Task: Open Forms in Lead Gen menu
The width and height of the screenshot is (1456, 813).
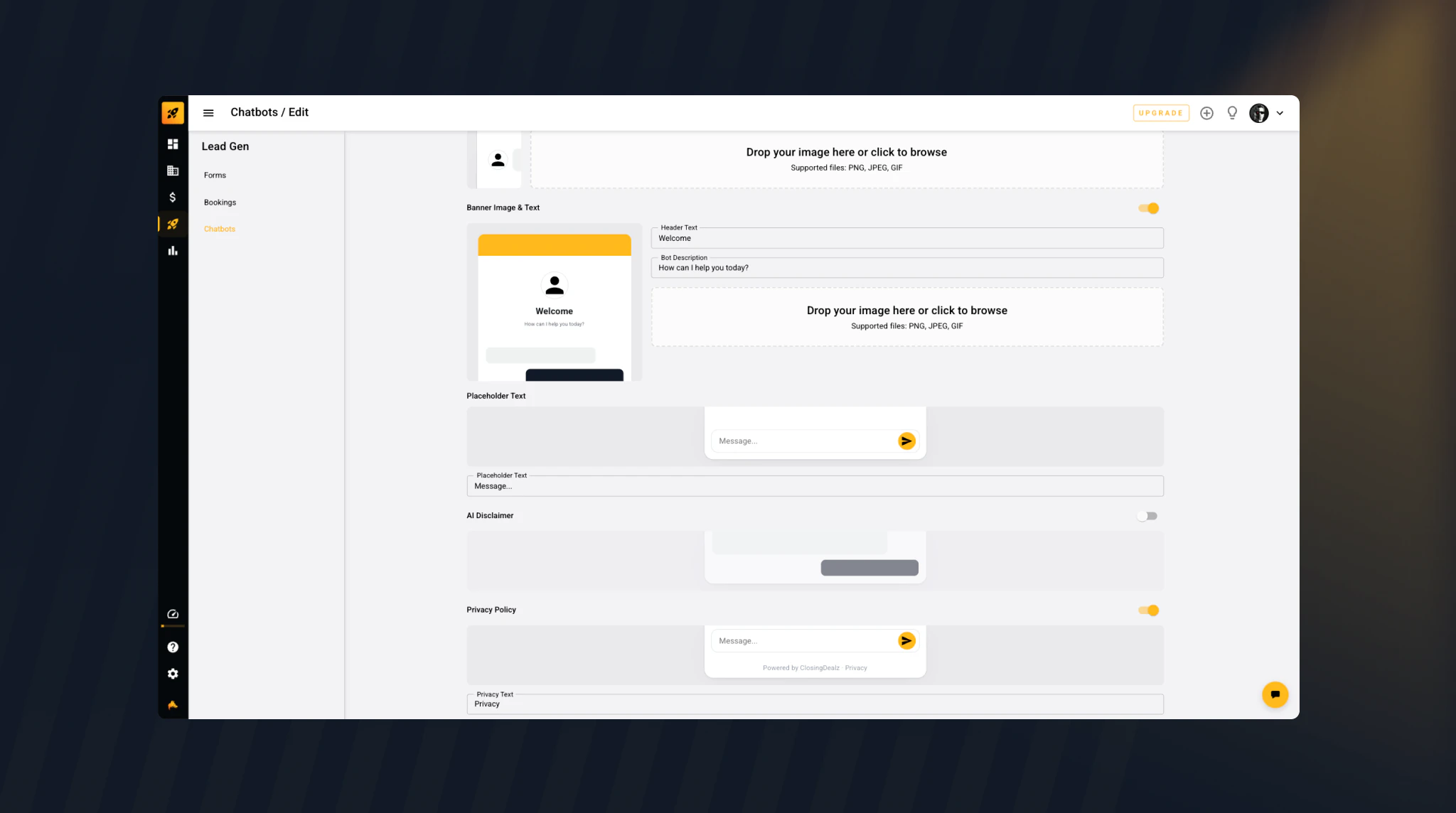Action: pos(215,176)
